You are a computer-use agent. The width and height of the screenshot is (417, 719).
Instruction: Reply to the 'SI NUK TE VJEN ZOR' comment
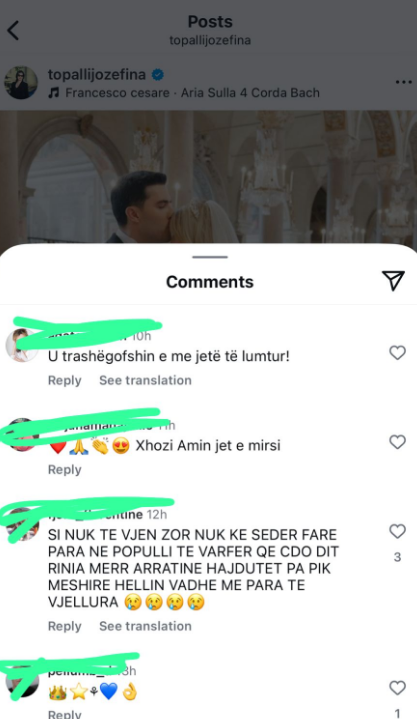(x=65, y=626)
